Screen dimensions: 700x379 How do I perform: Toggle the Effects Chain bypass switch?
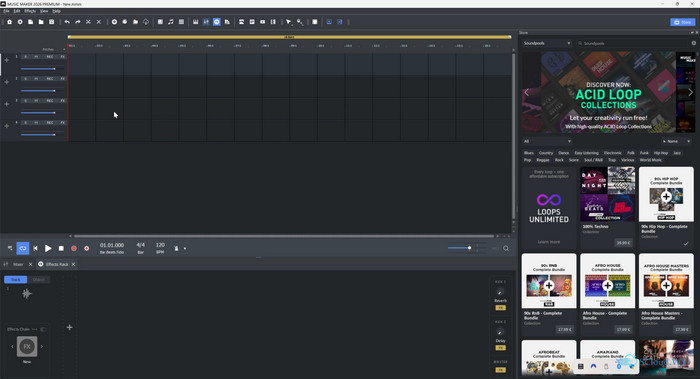(43, 329)
